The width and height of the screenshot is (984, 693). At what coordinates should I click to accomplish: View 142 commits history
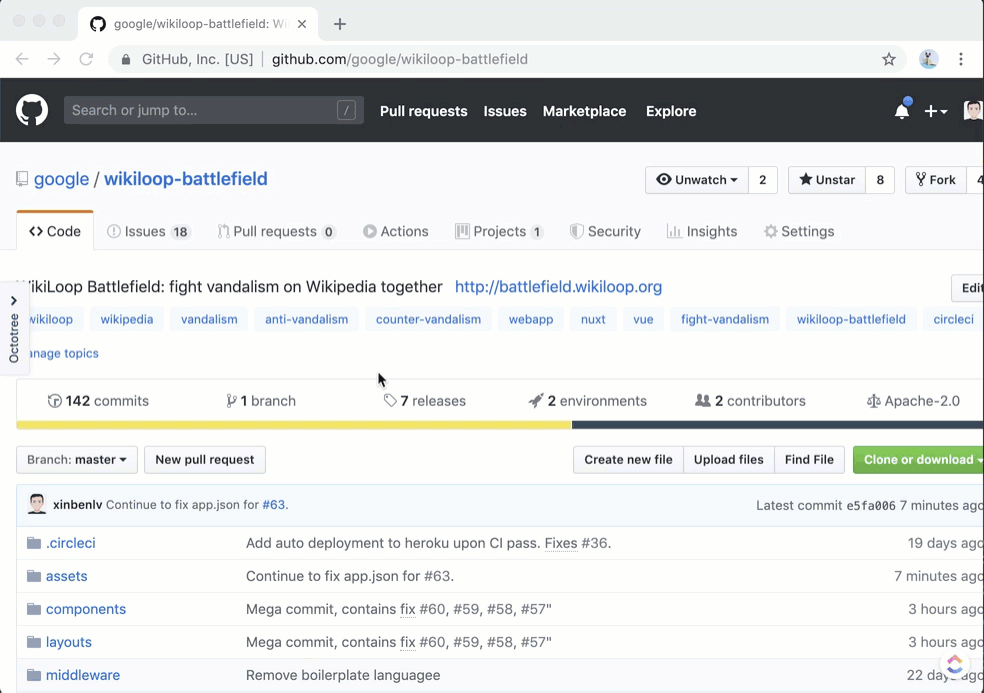click(x=99, y=400)
